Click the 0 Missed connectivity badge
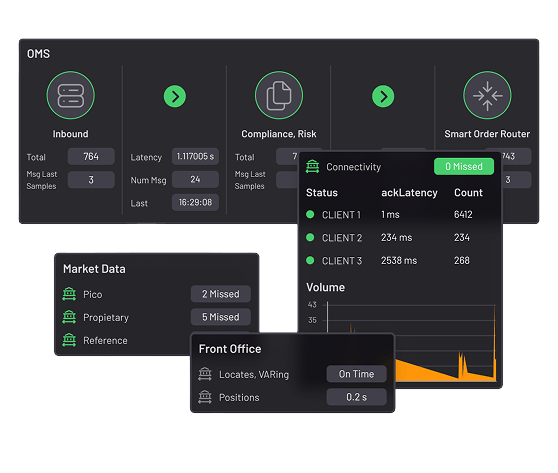Screen dimensions: 558x473 click(x=464, y=166)
